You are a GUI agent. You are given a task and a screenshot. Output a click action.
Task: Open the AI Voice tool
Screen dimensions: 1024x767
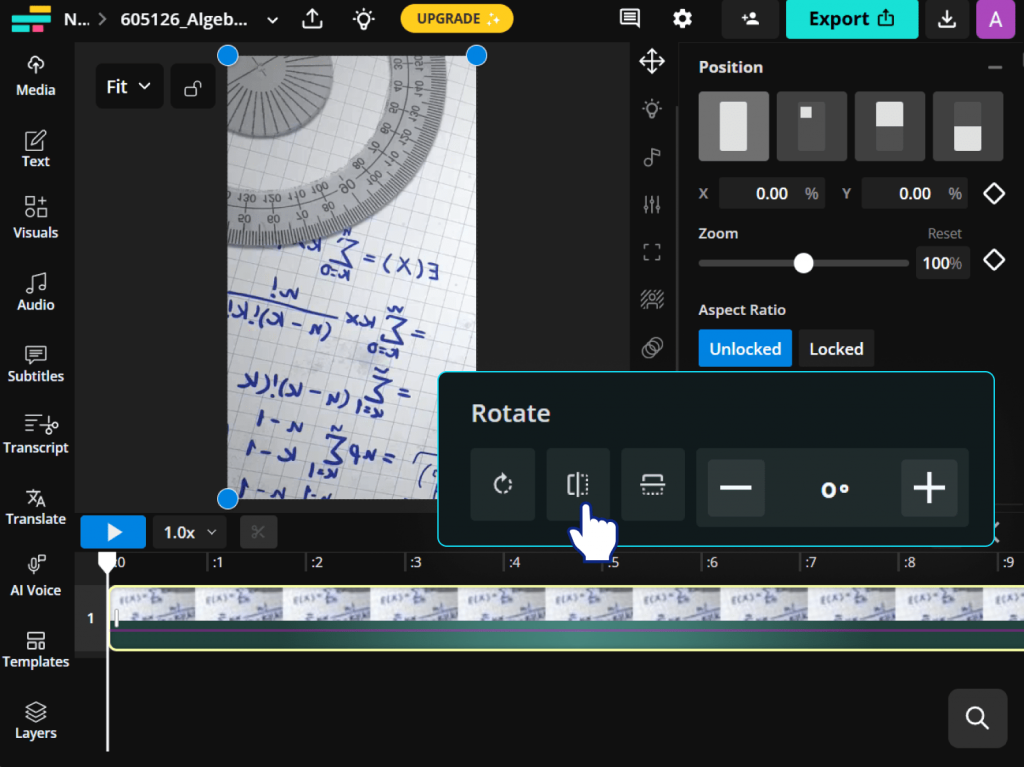click(x=36, y=577)
